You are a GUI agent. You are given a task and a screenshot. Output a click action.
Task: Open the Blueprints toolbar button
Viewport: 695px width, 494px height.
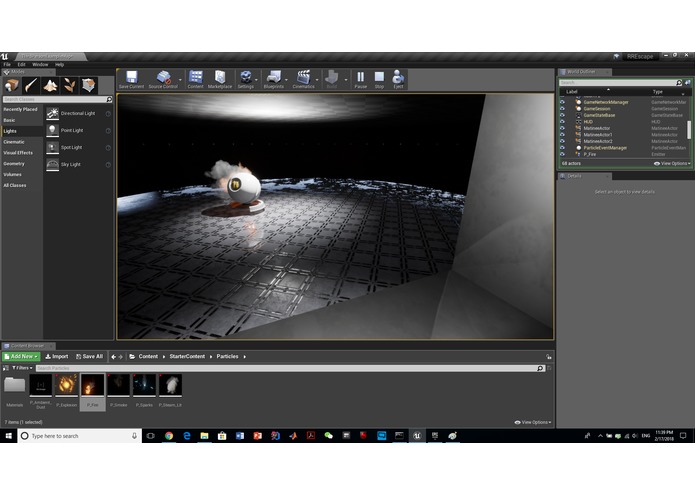(x=273, y=80)
